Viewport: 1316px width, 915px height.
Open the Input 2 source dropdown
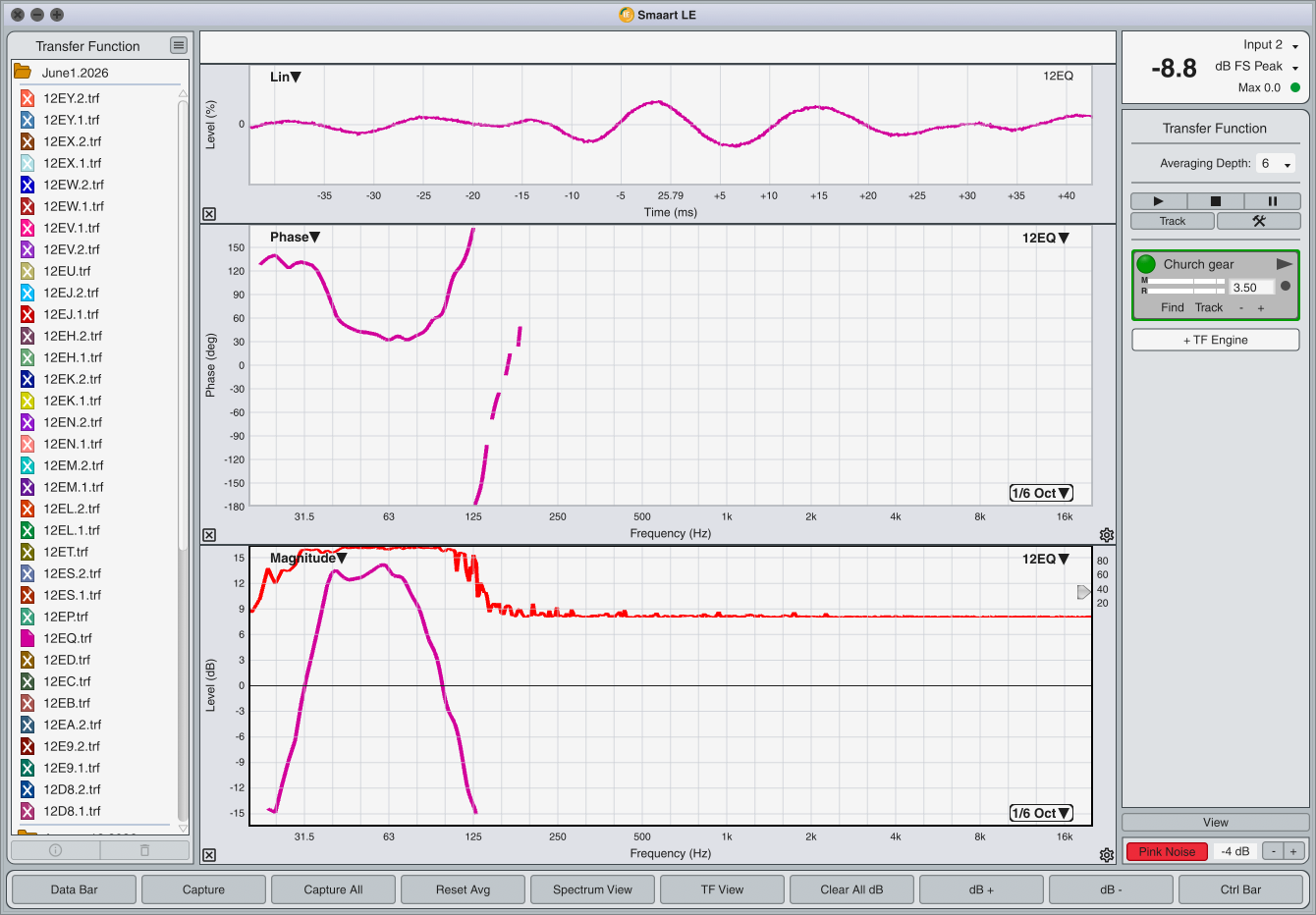pyautogui.click(x=1271, y=45)
